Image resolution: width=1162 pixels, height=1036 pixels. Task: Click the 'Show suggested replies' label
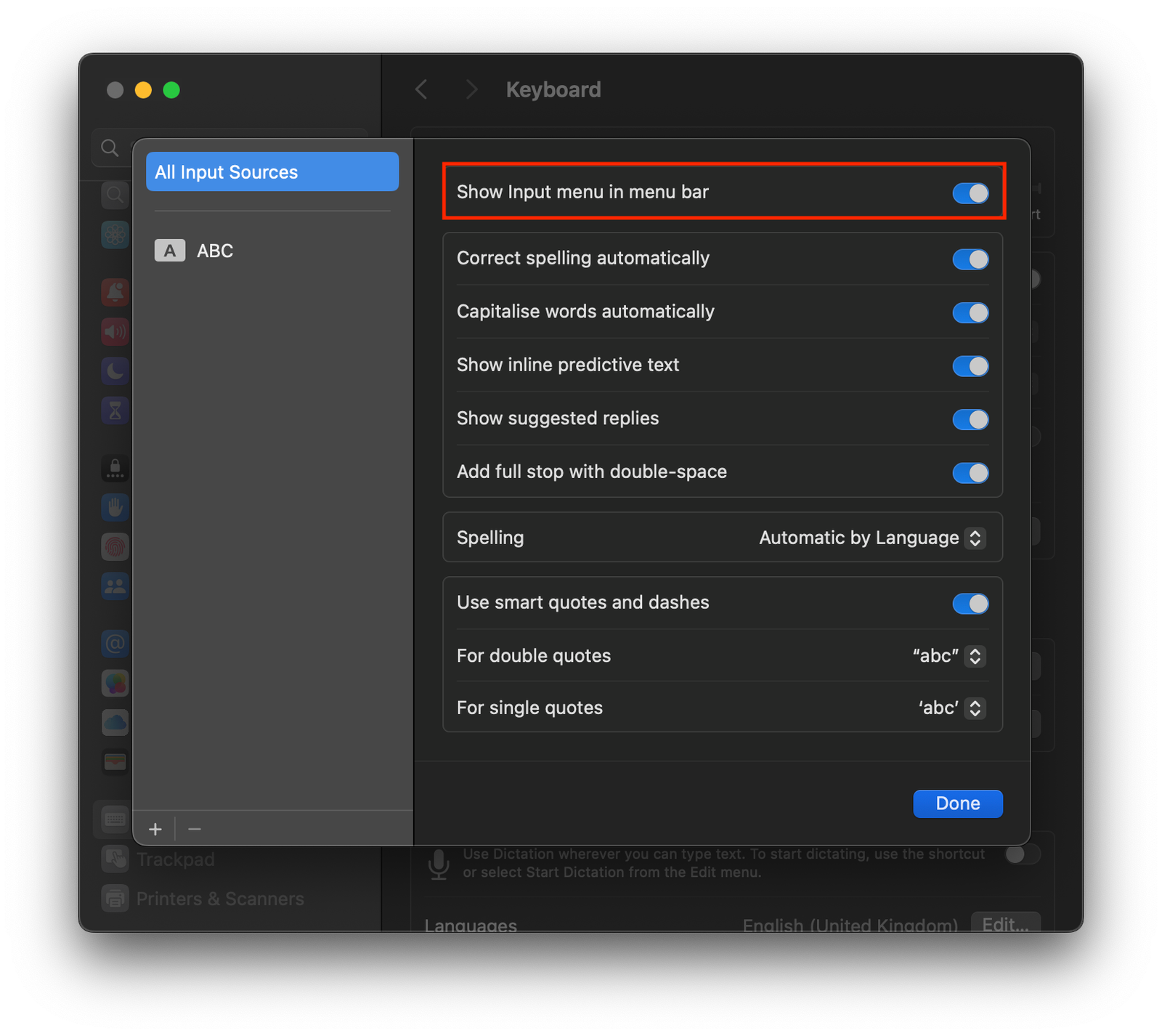[x=558, y=418]
